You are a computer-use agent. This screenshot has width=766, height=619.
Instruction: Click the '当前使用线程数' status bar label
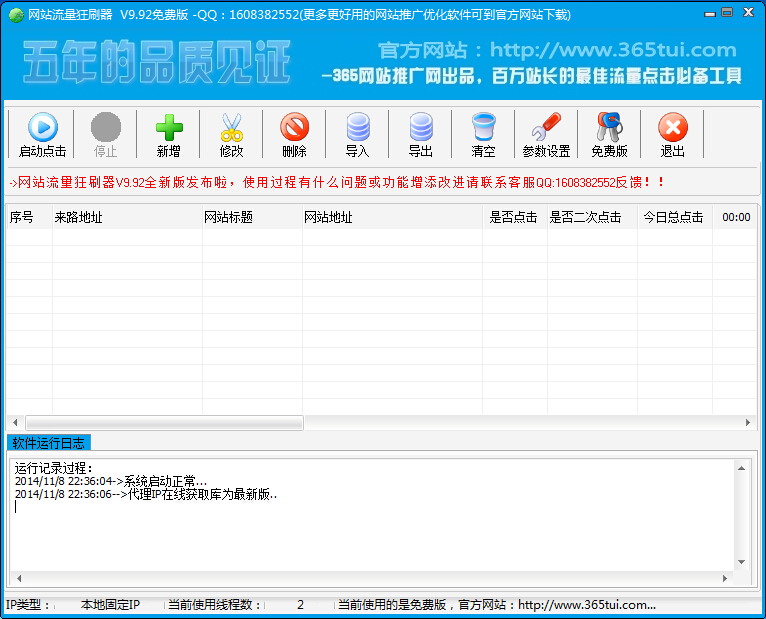tap(214, 605)
